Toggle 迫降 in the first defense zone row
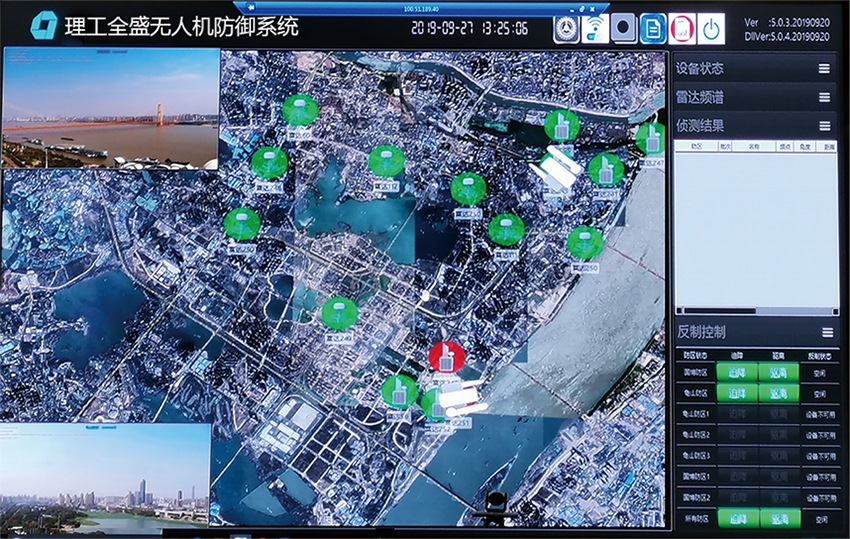The width and height of the screenshot is (850, 539). point(736,372)
